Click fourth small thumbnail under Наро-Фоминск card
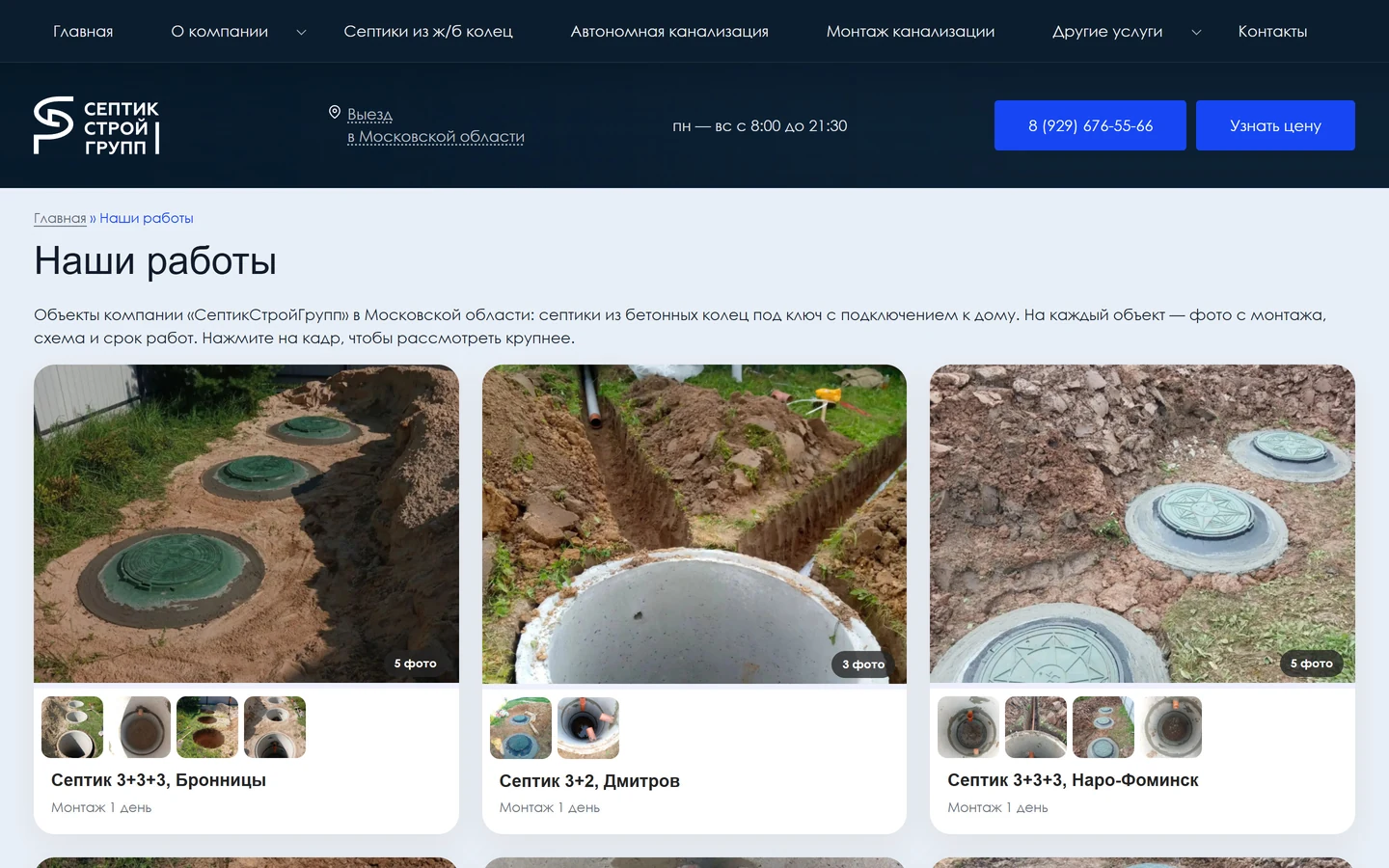Screen dimensions: 1389x868 pos(1171,727)
